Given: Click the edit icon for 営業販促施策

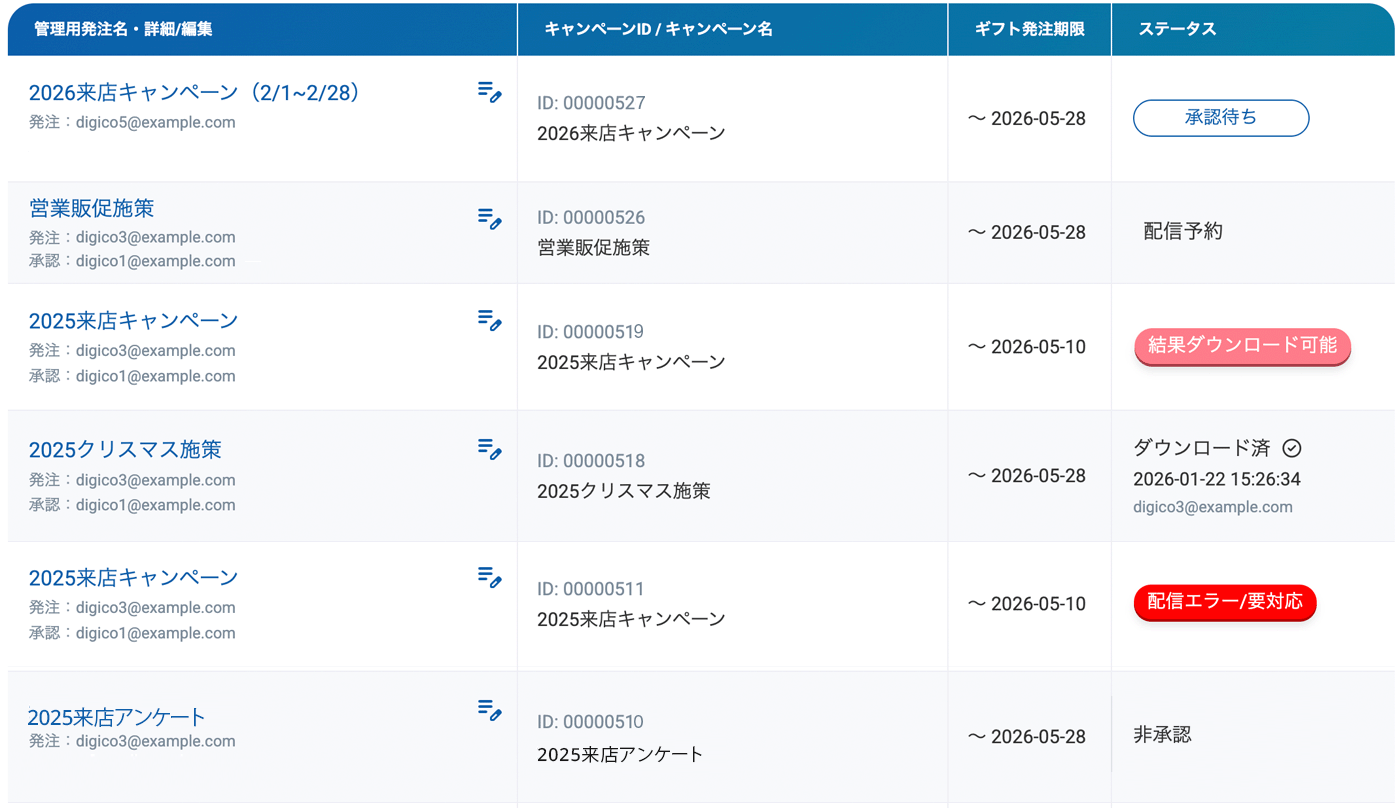Looking at the screenshot, I should pyautogui.click(x=489, y=219).
